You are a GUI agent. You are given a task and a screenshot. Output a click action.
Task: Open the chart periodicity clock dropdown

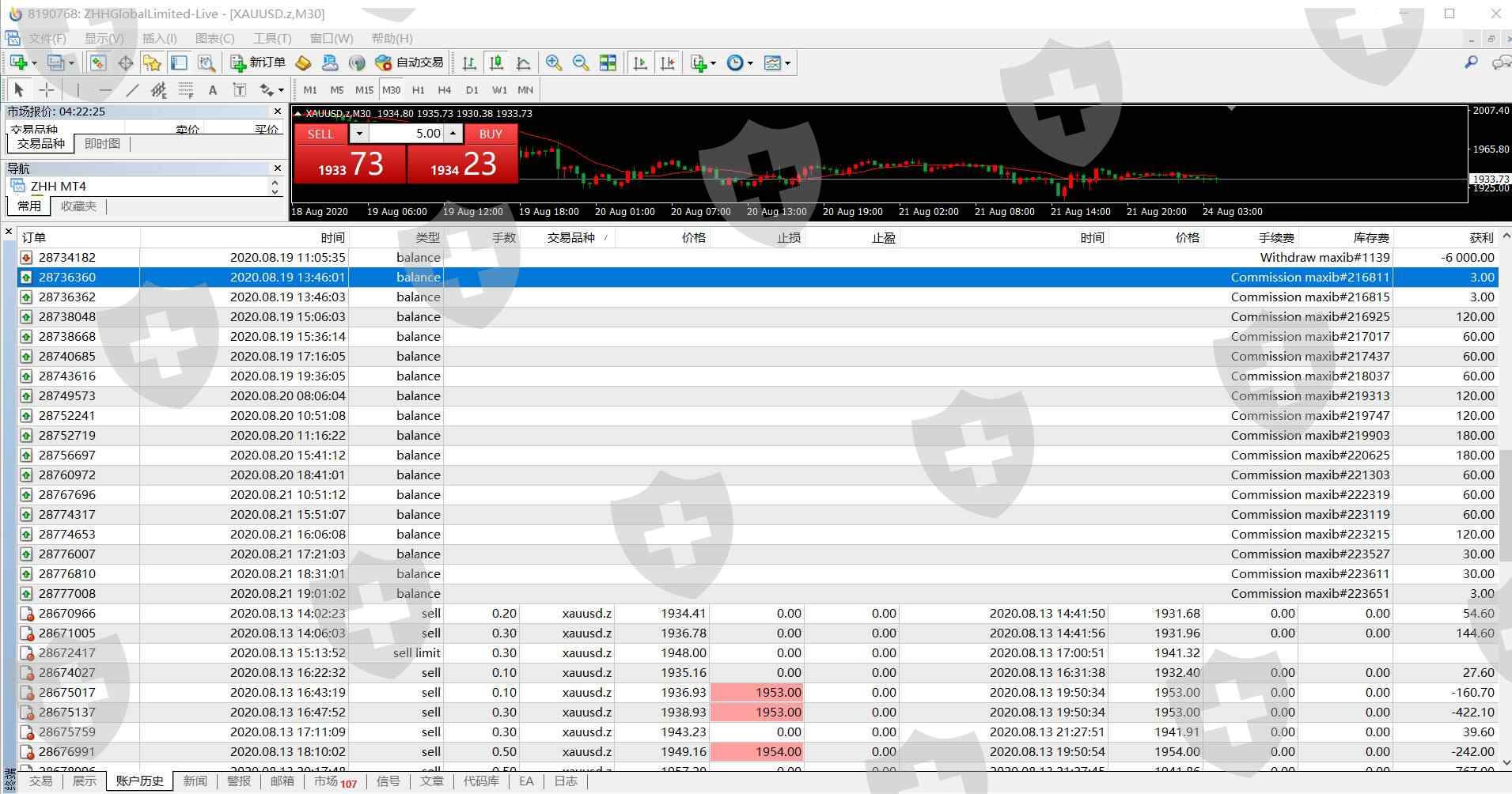pos(749,63)
